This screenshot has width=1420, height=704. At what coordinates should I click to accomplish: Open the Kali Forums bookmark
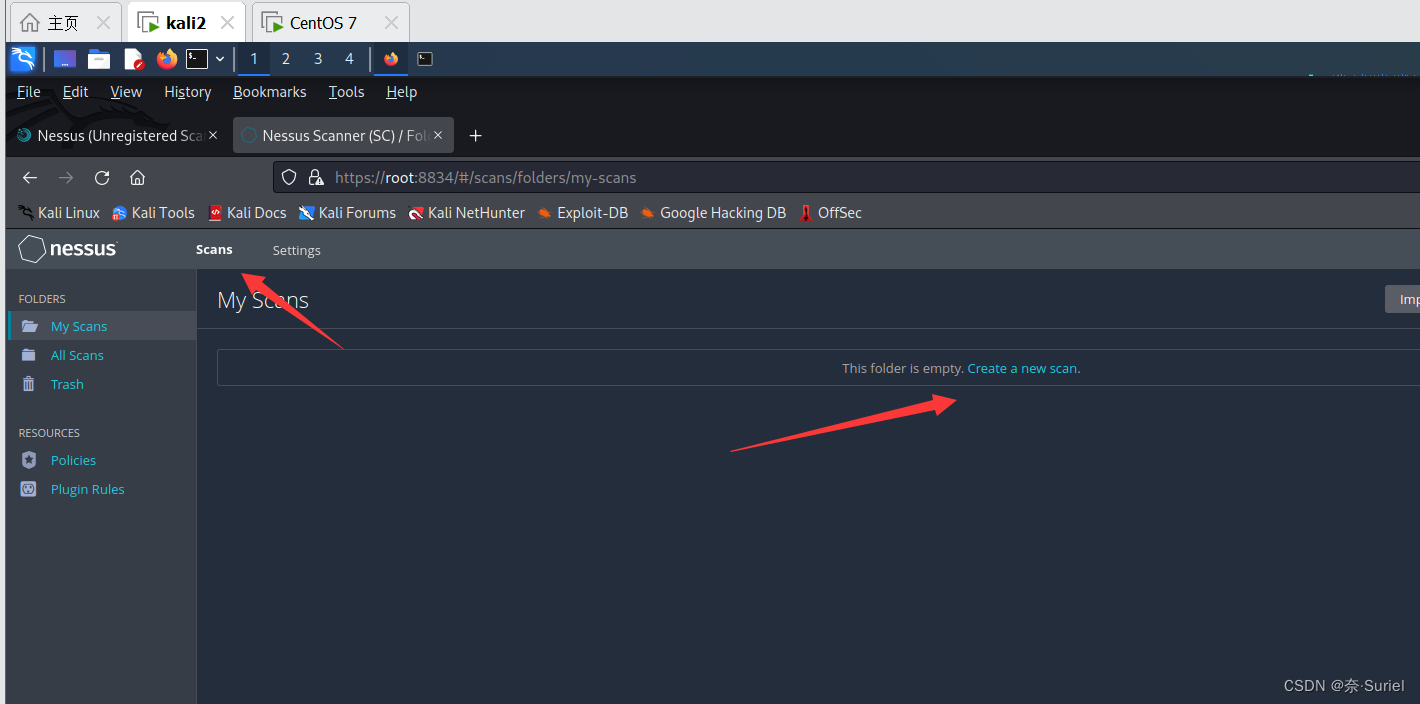coord(347,213)
